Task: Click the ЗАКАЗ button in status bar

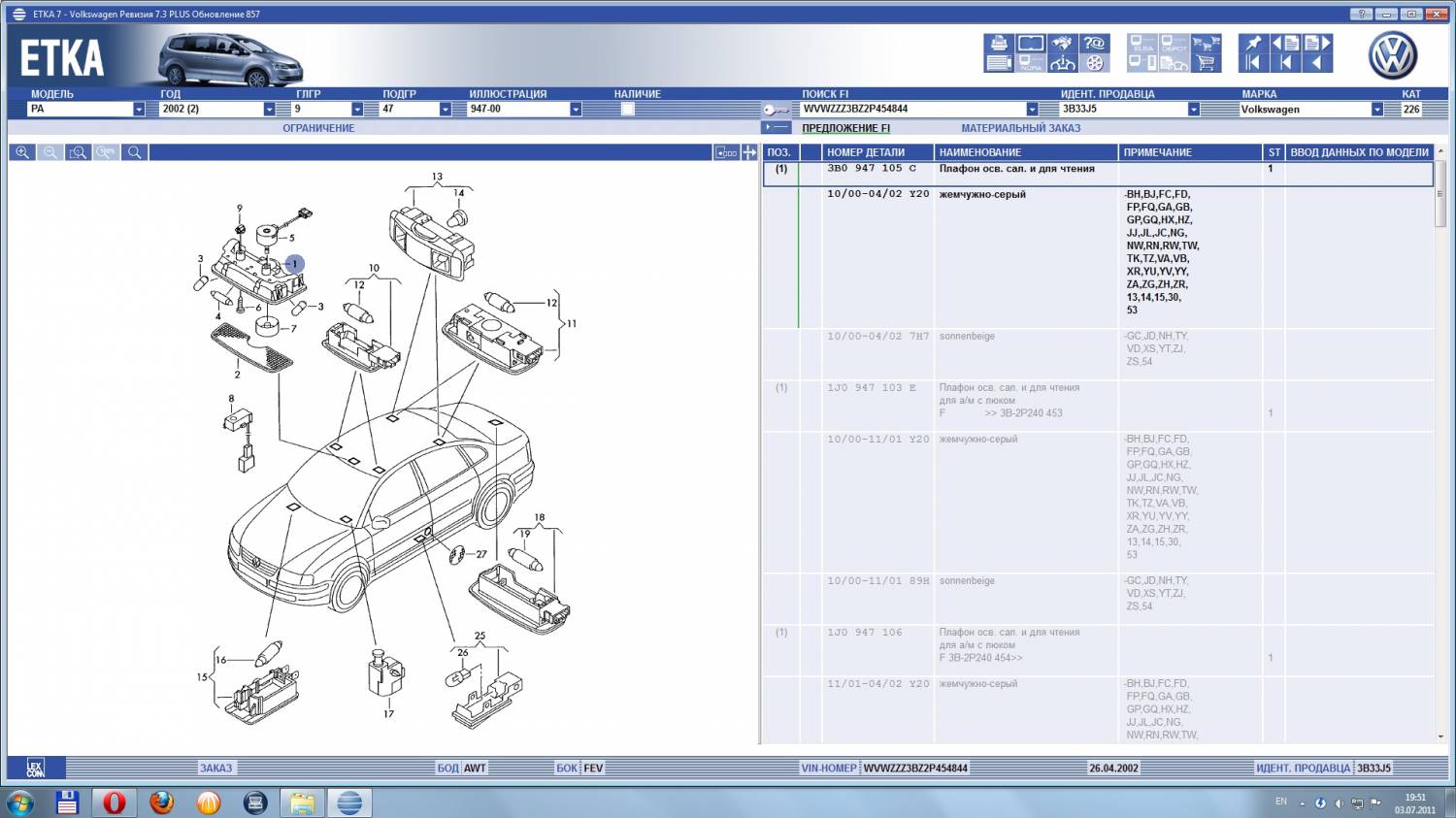Action: click(x=215, y=768)
